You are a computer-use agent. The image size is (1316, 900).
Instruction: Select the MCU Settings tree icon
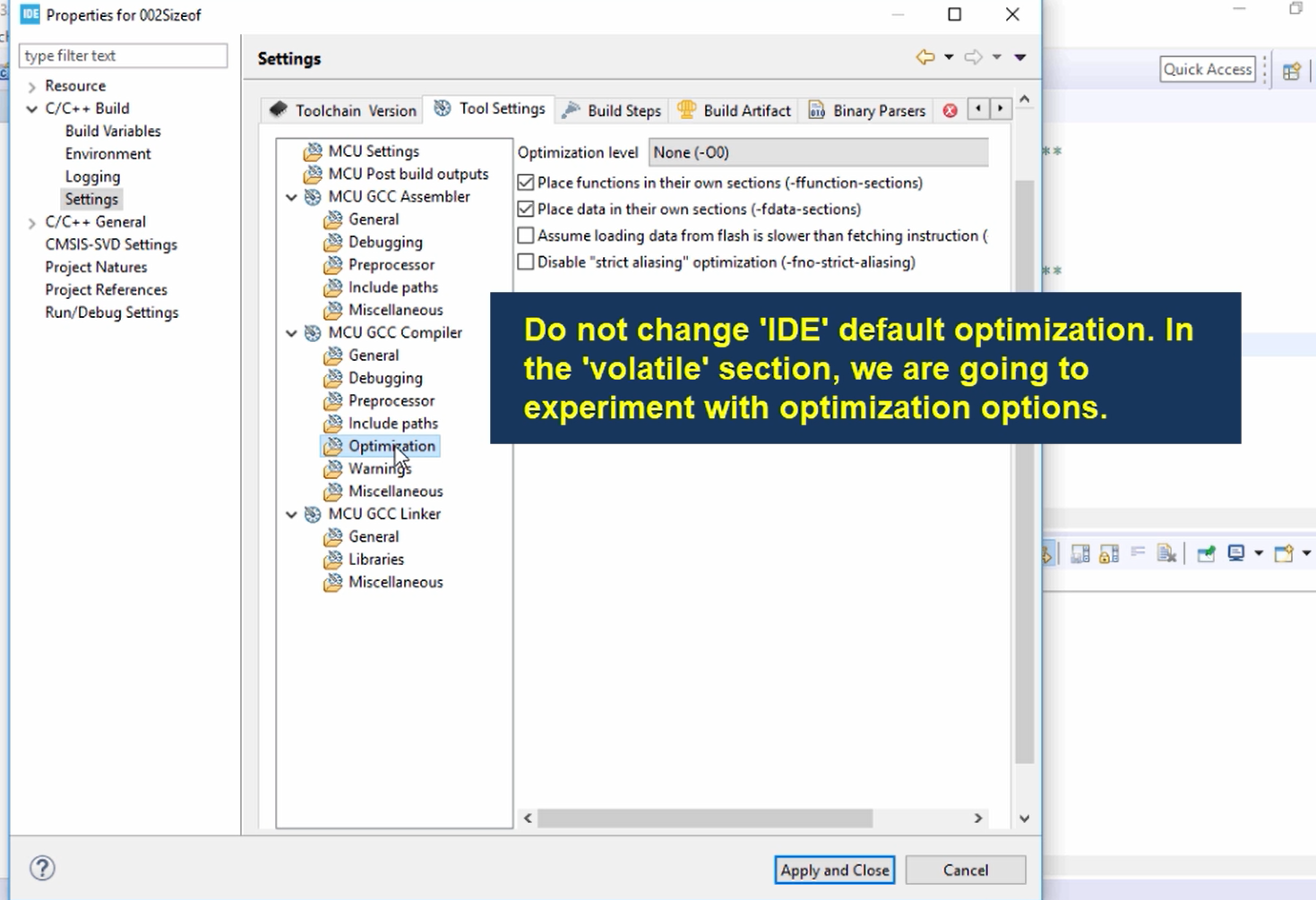click(313, 151)
